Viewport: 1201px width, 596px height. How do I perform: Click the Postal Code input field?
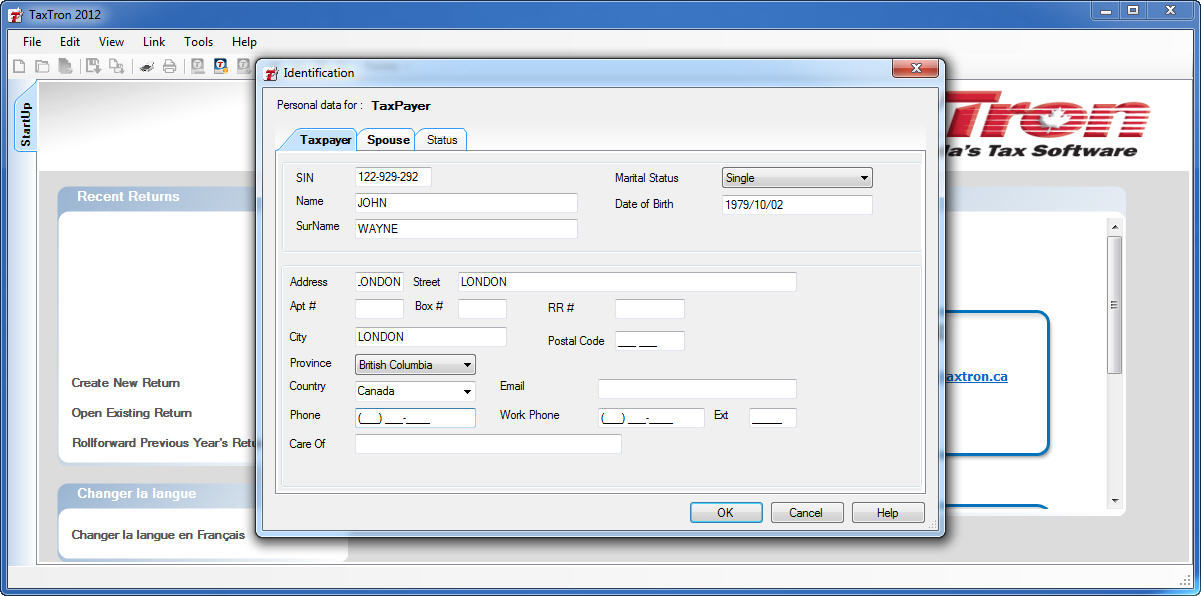click(650, 341)
